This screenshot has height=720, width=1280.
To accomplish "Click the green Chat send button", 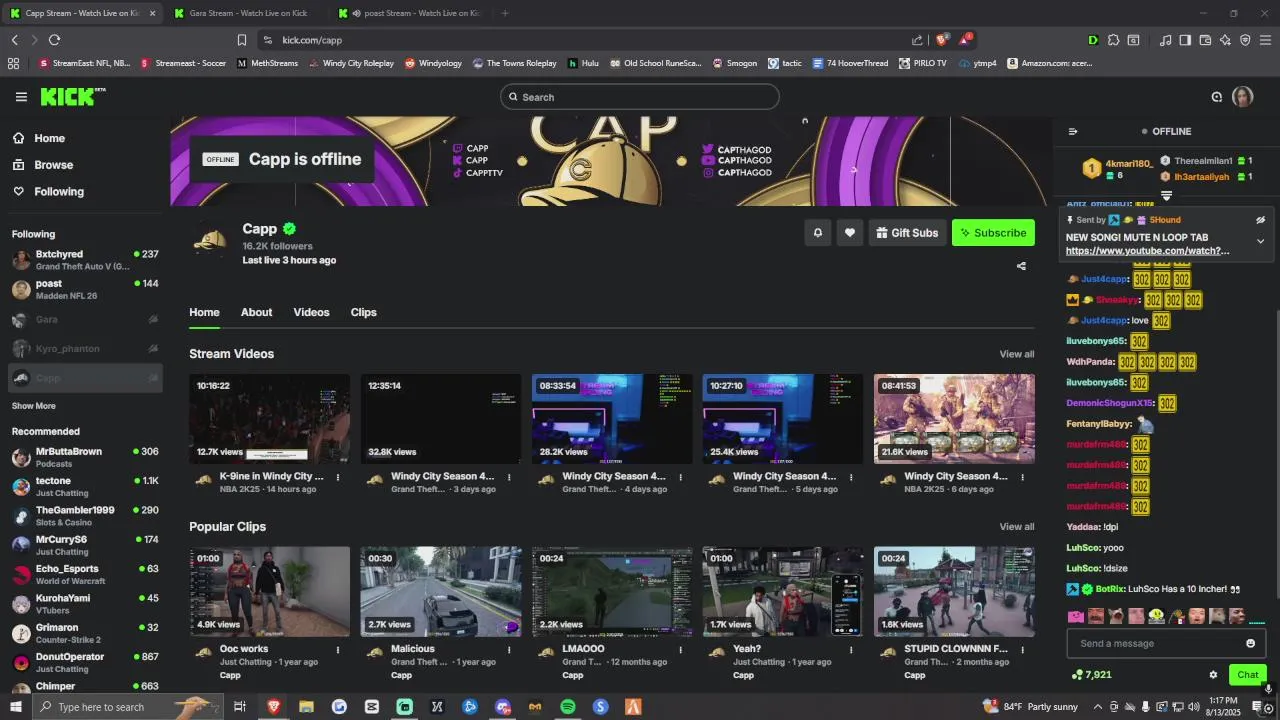I will pyautogui.click(x=1247, y=675).
